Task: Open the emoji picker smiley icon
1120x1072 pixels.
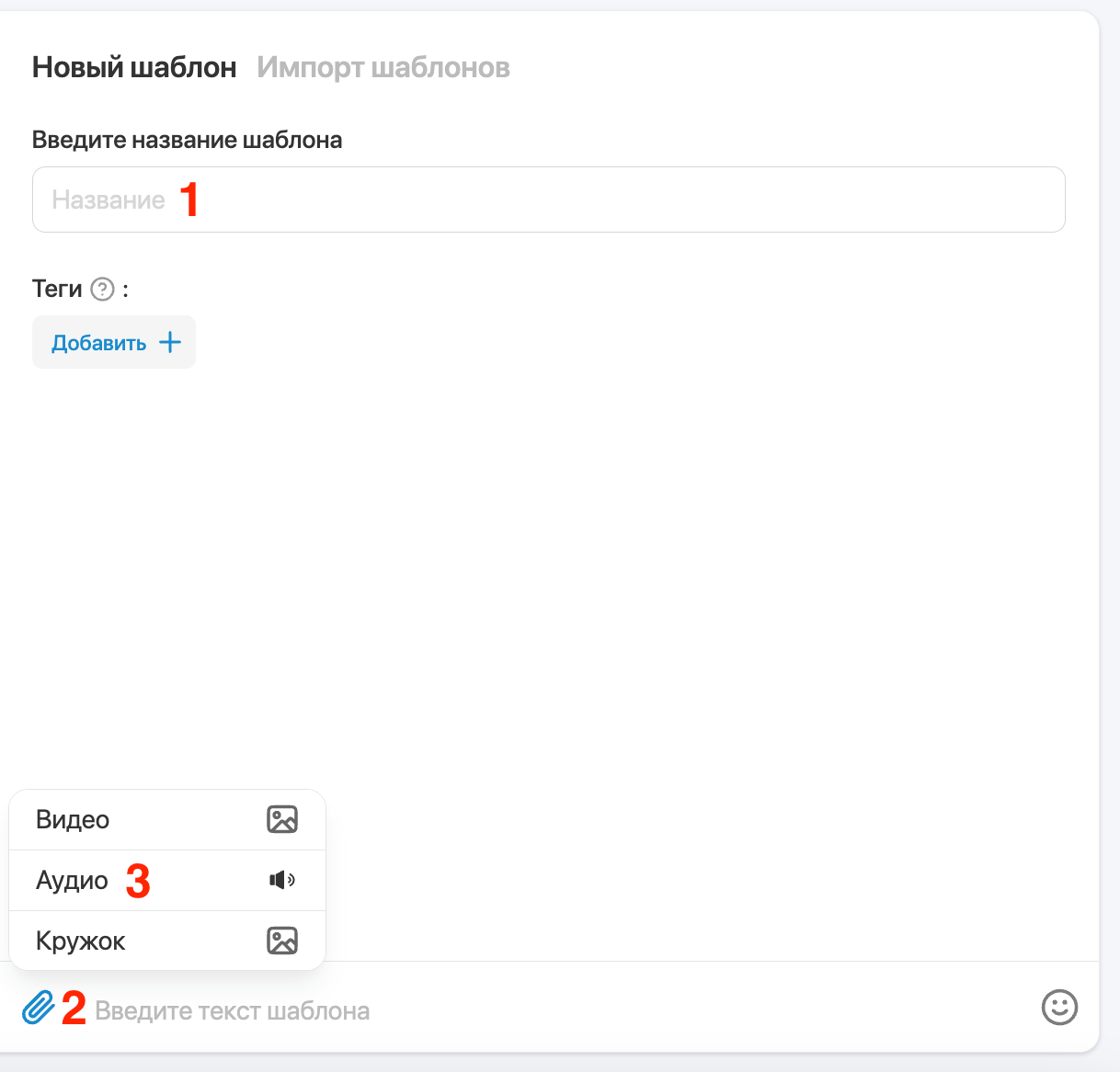Action: 1059,1007
